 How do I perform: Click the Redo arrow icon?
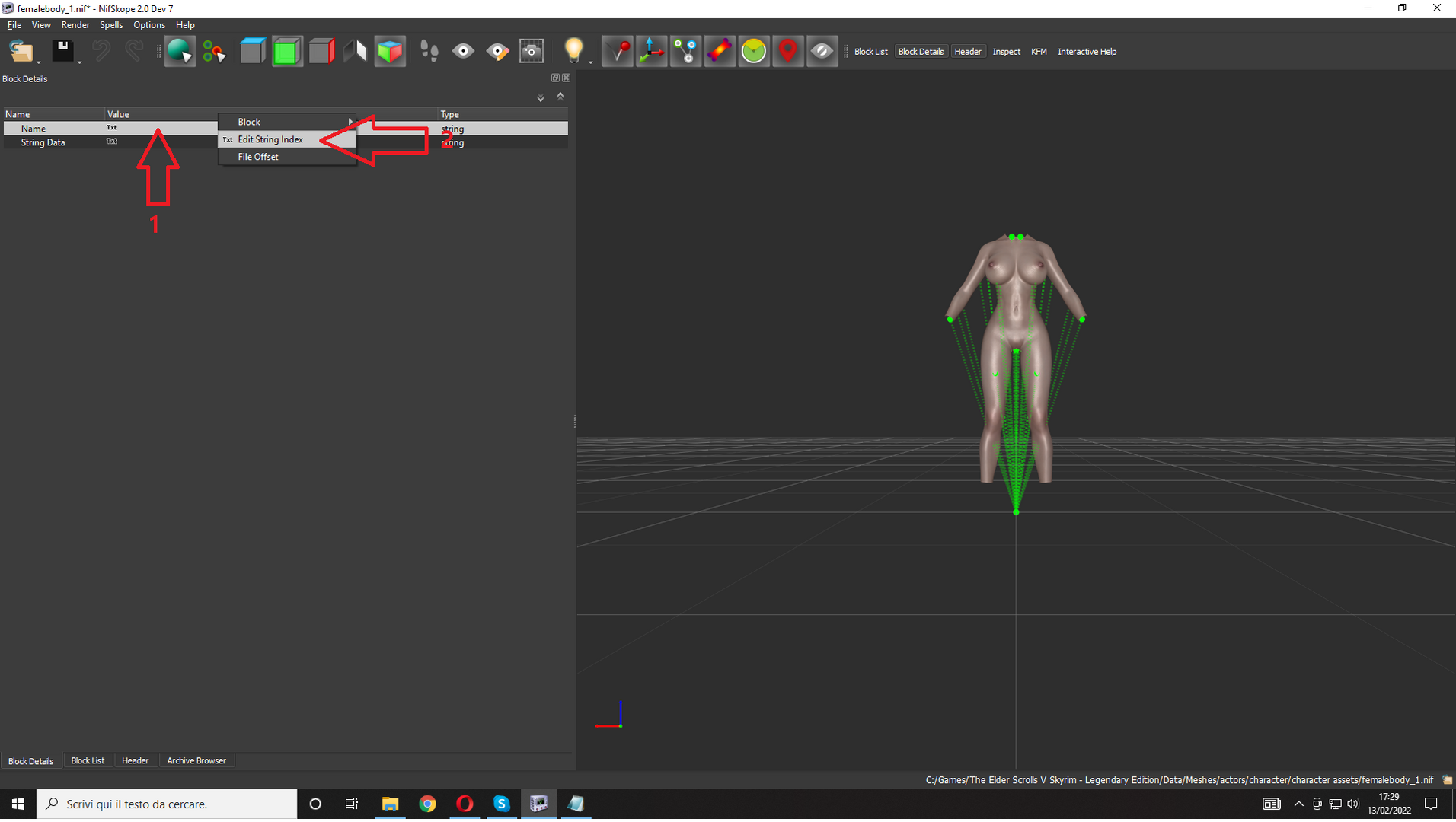pyautogui.click(x=134, y=51)
